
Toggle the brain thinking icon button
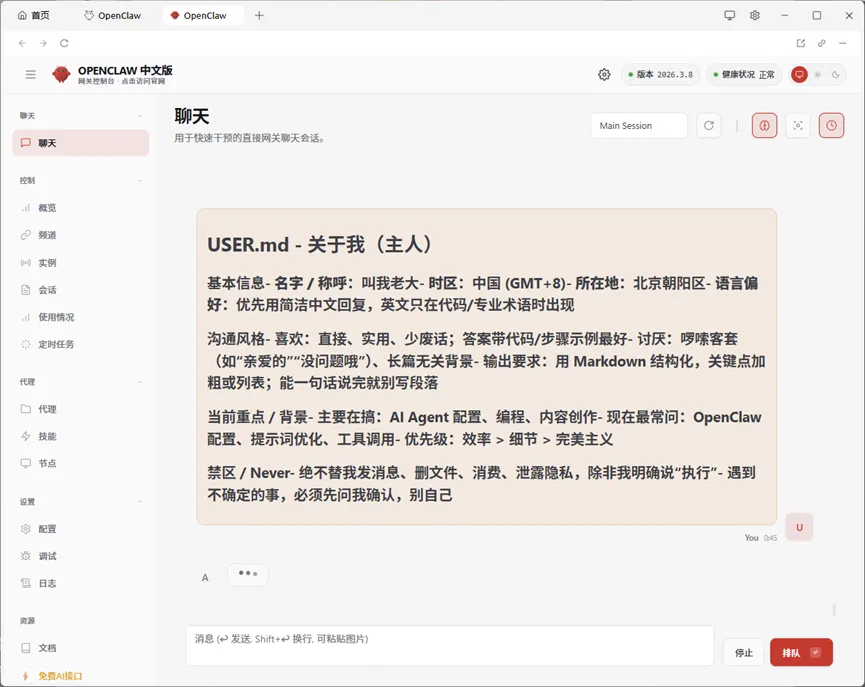765,126
